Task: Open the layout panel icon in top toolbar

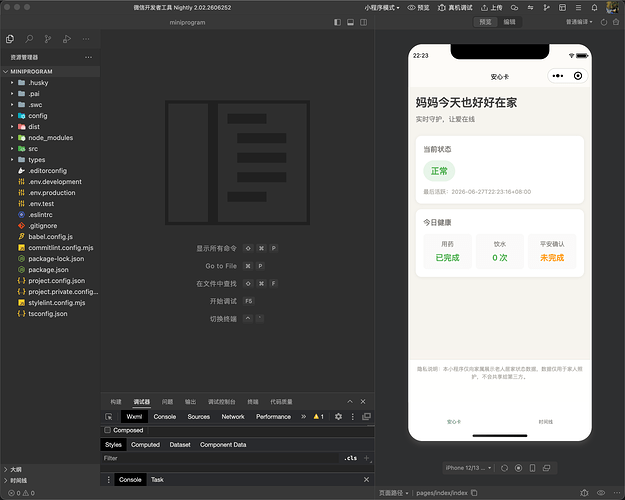Action: 562,8
